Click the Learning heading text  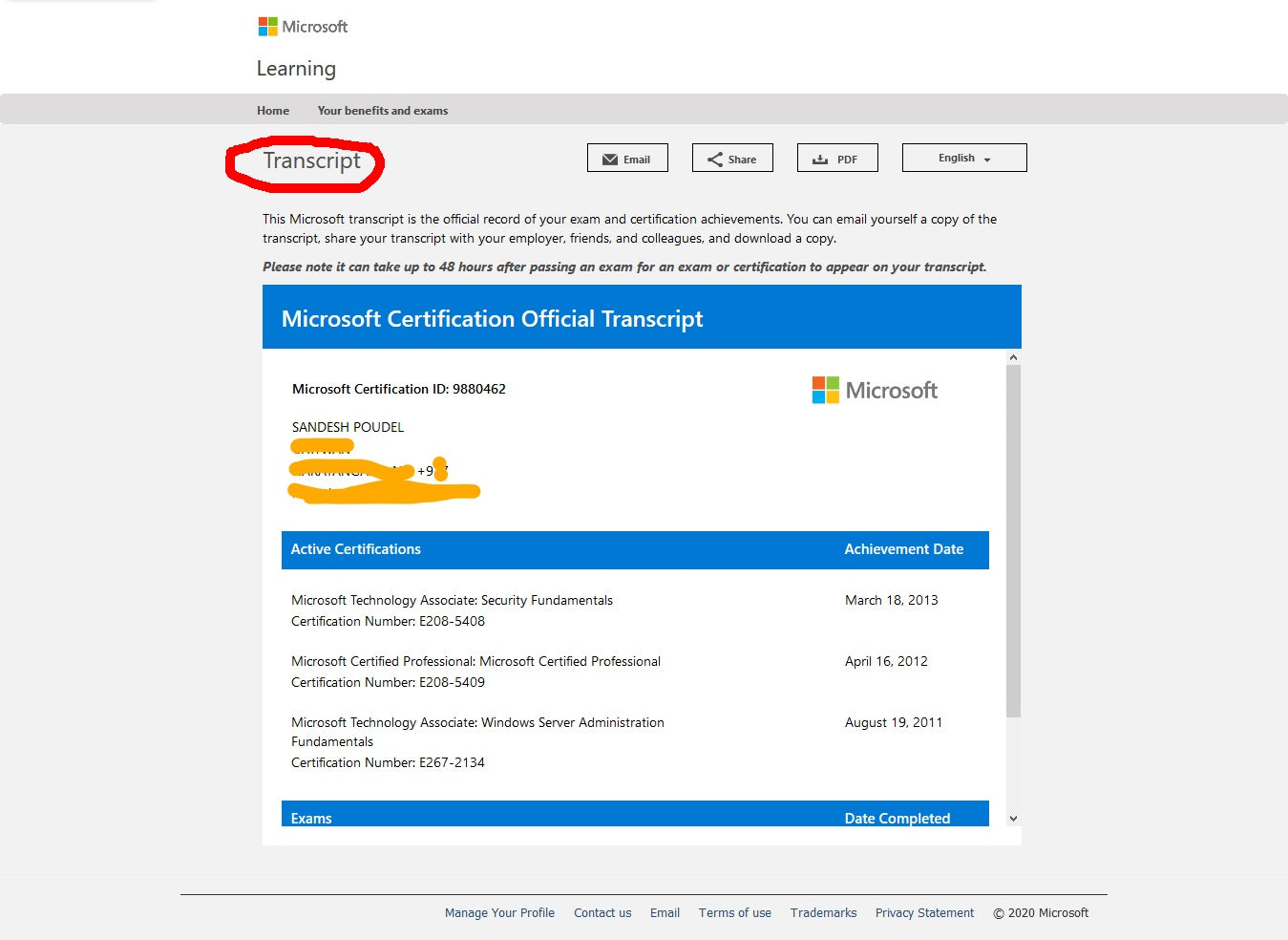(296, 69)
